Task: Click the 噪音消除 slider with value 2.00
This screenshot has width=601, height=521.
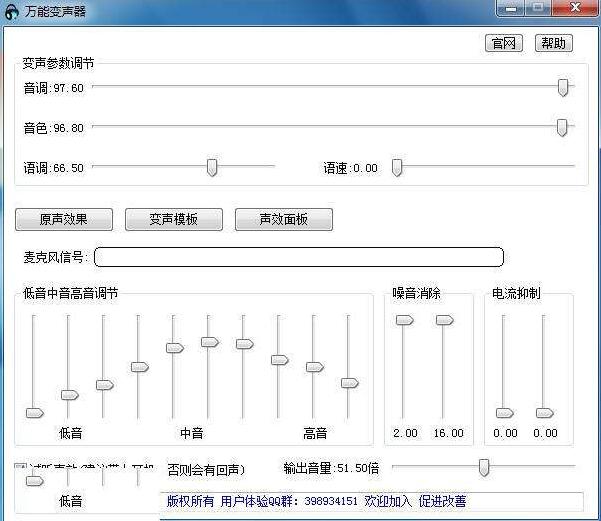Action: pos(405,320)
